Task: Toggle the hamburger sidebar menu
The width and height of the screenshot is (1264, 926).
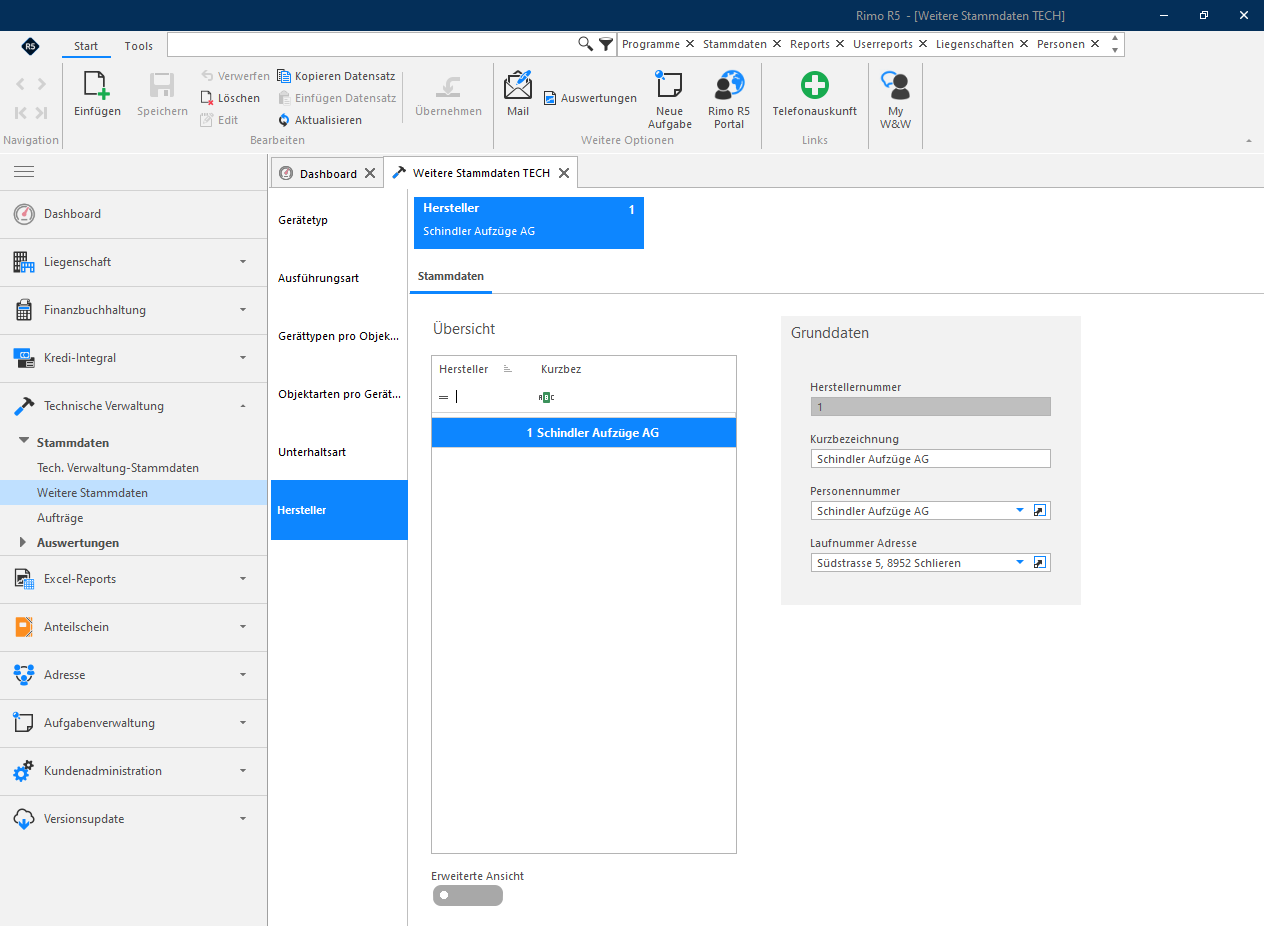Action: pyautogui.click(x=24, y=172)
